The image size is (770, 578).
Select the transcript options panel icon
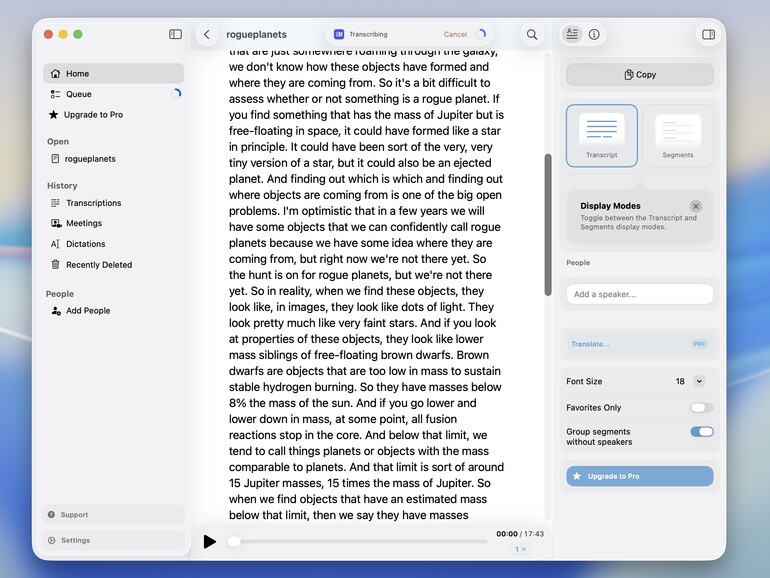tap(572, 34)
